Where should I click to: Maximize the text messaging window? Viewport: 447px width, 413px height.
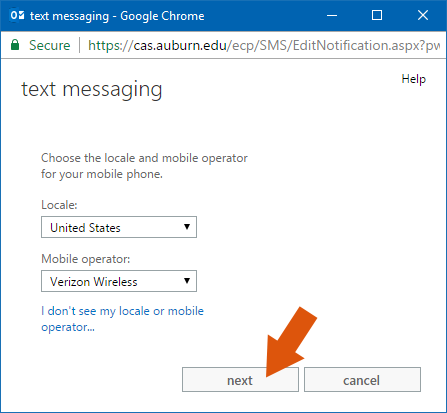coord(377,15)
